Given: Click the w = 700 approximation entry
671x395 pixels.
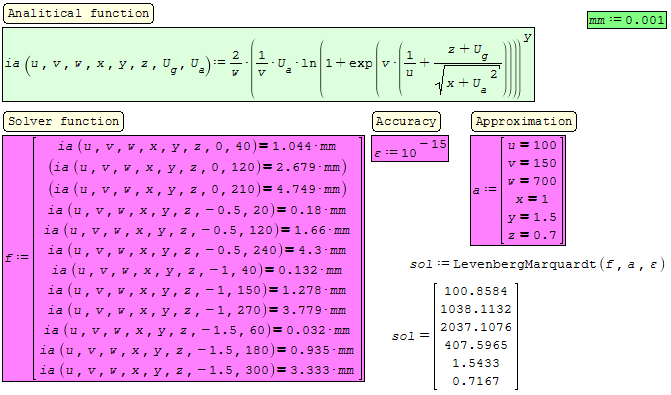Looking at the screenshot, I should (532, 181).
